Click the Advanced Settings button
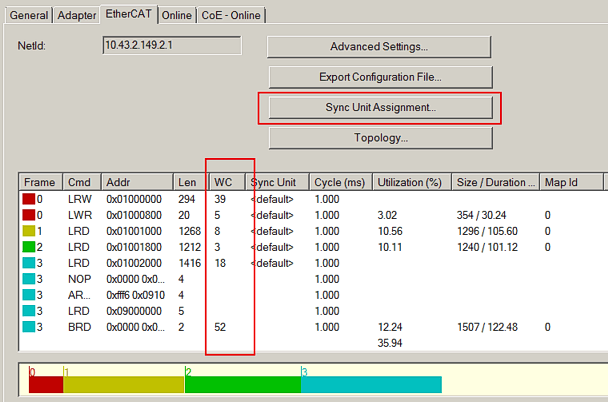This screenshot has width=608, height=402. [x=379, y=47]
